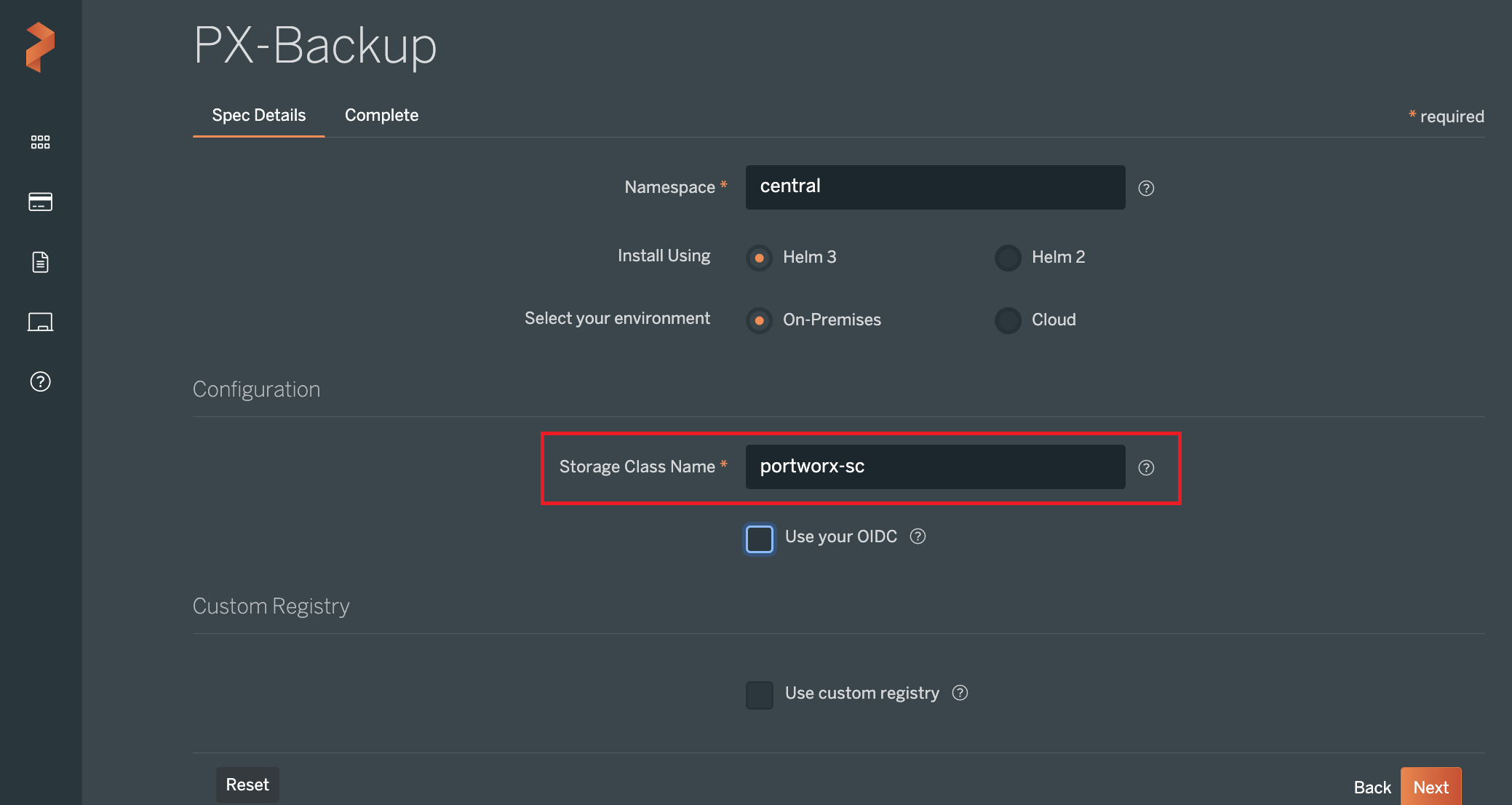The height and width of the screenshot is (805, 1512).
Task: Click the Install Using label
Action: [664, 256]
